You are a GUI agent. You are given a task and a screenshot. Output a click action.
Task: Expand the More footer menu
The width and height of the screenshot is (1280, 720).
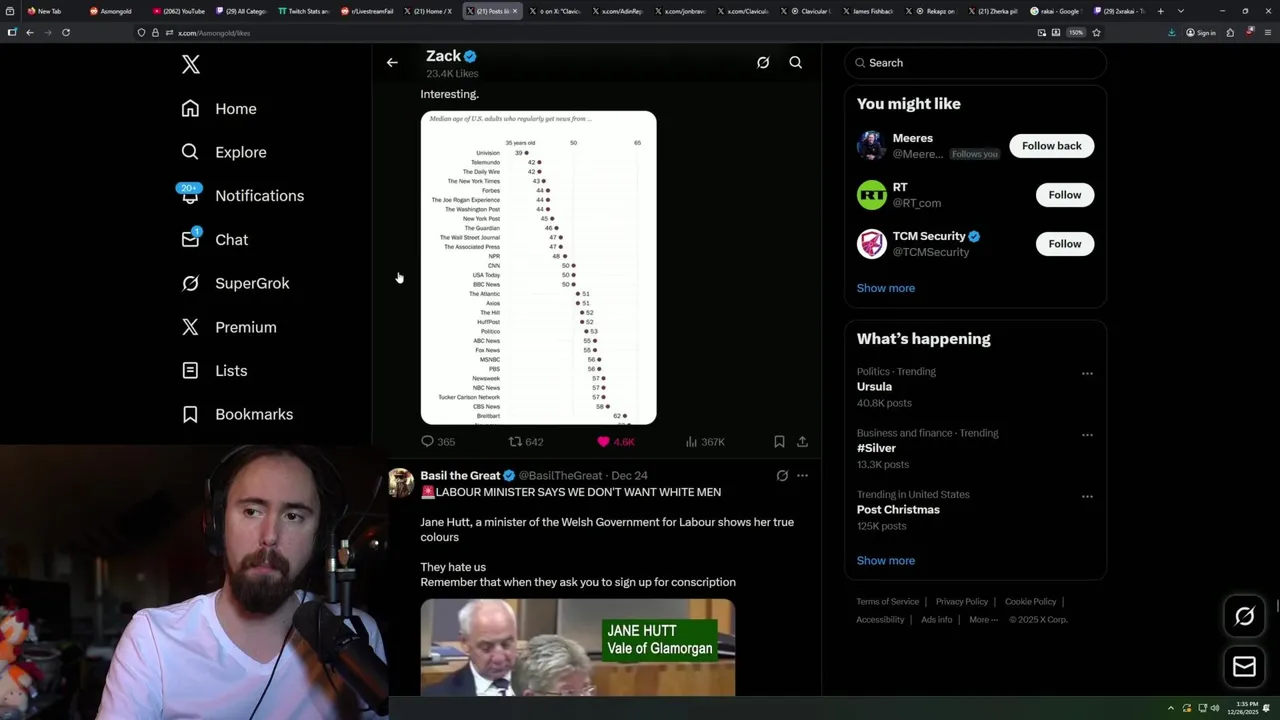(x=983, y=619)
